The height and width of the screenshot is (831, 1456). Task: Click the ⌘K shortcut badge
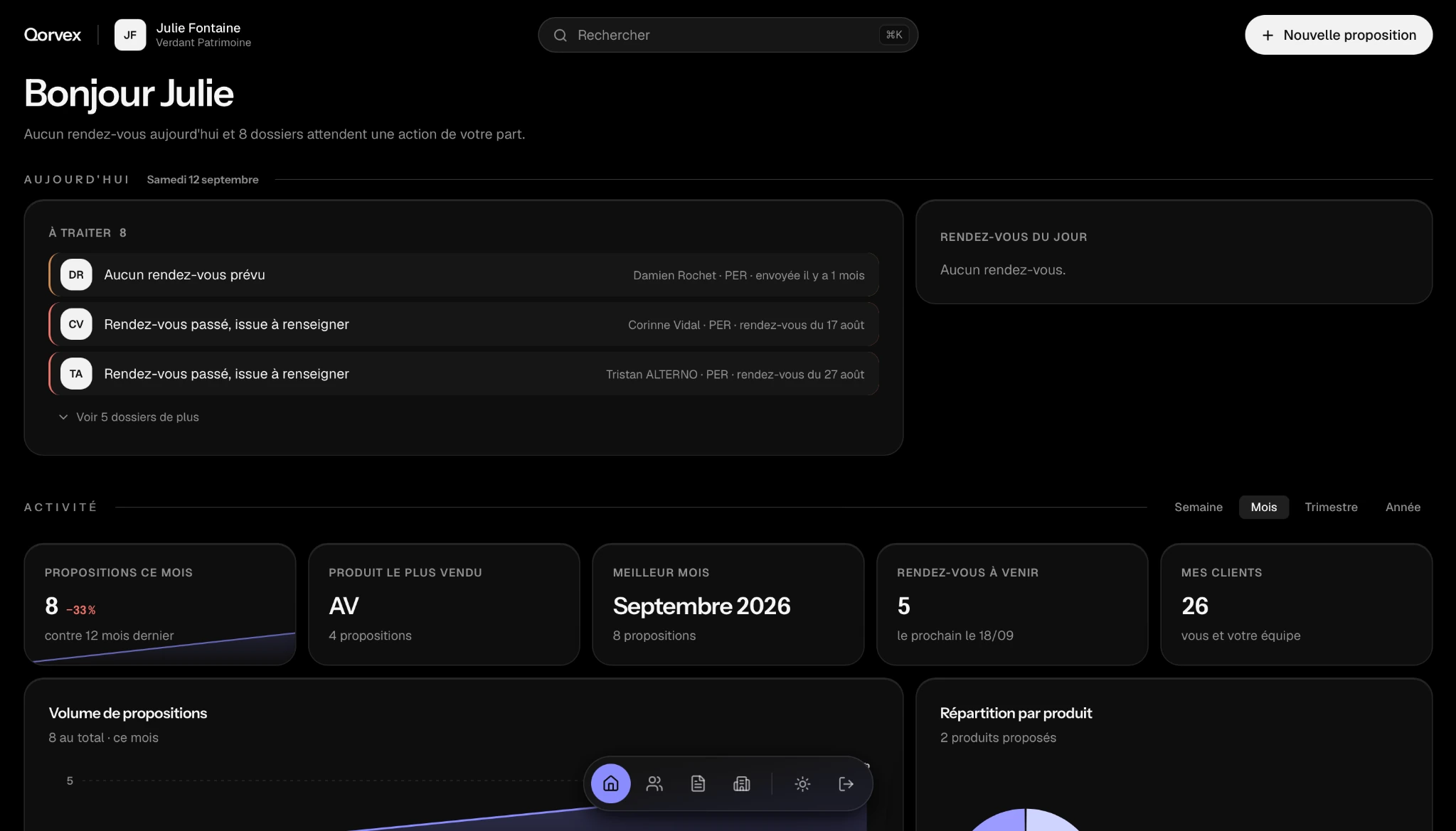[893, 35]
